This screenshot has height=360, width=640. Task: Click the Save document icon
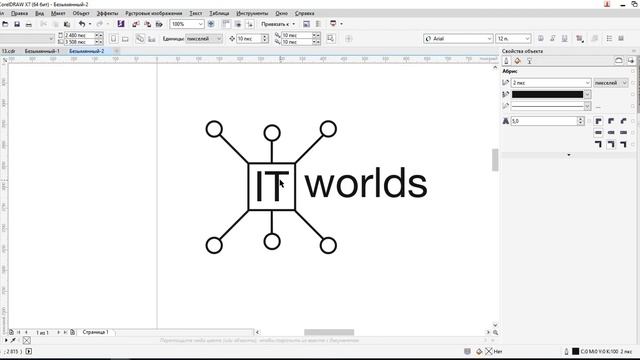[17, 24]
